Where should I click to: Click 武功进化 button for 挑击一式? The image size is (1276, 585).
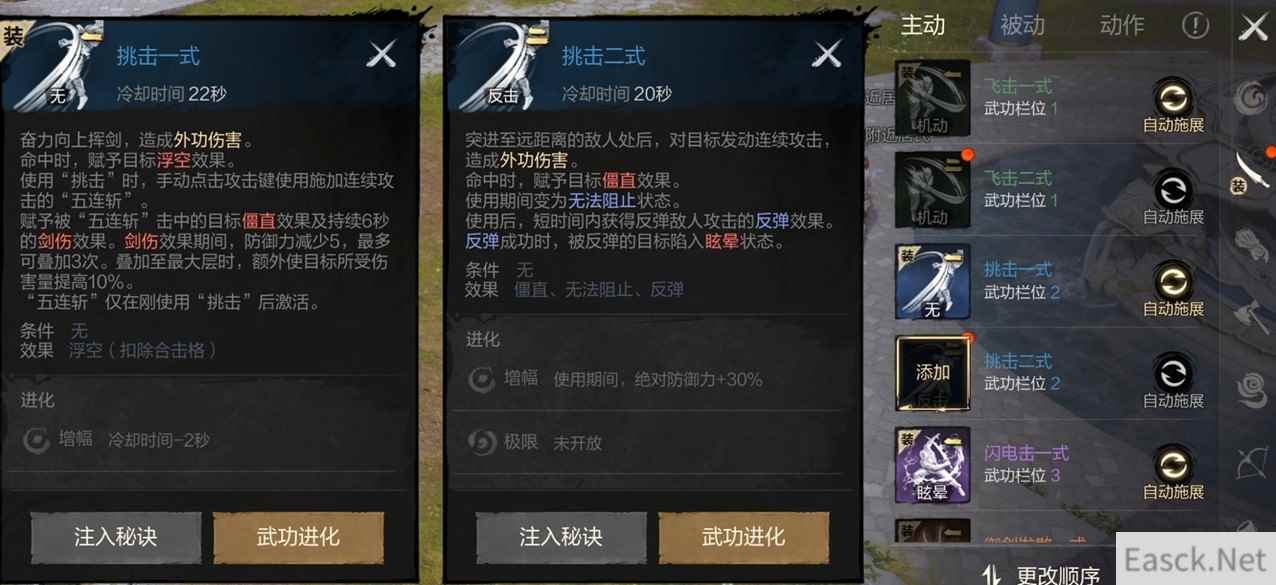[298, 538]
